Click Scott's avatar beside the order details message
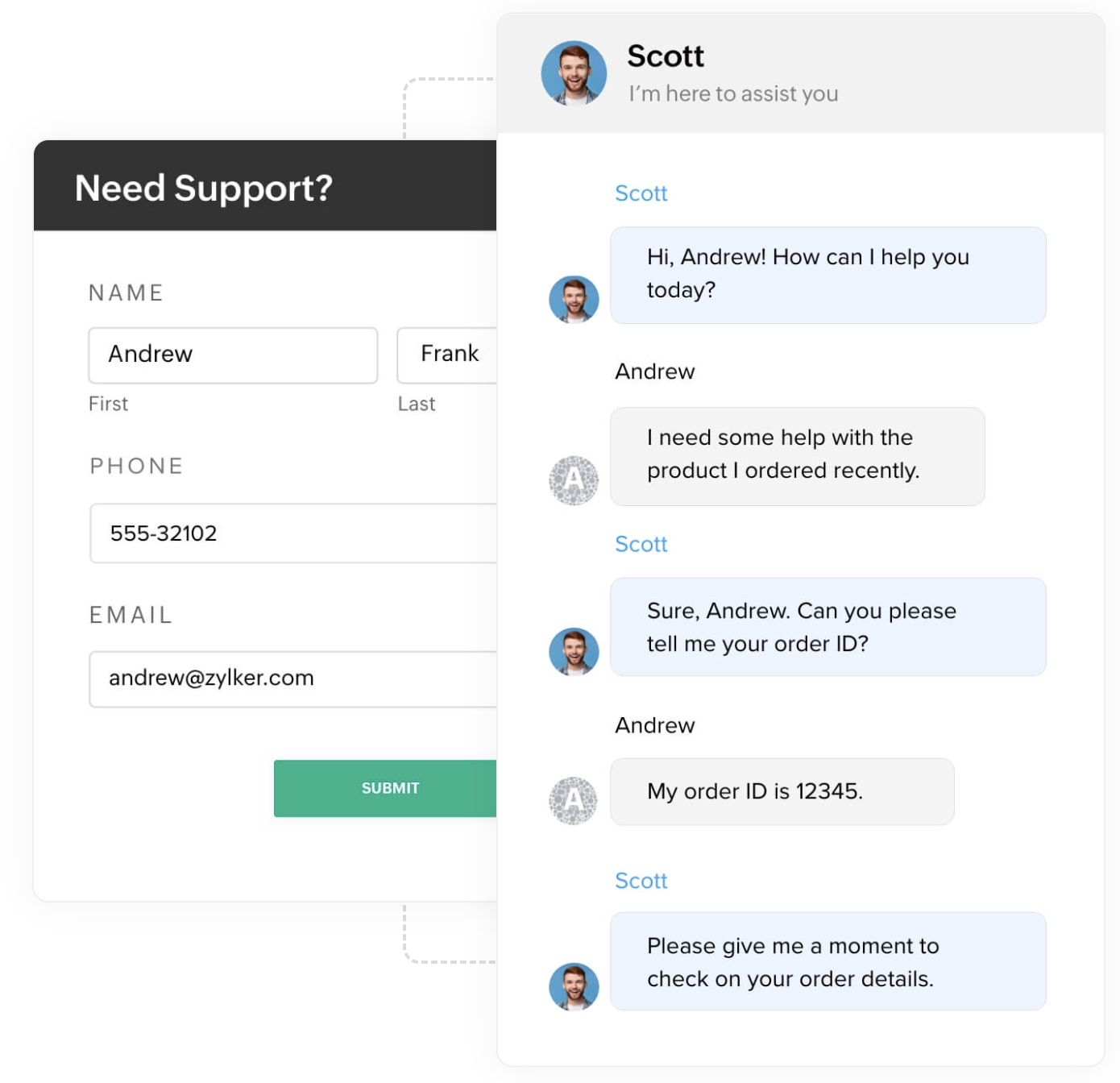 (x=574, y=986)
